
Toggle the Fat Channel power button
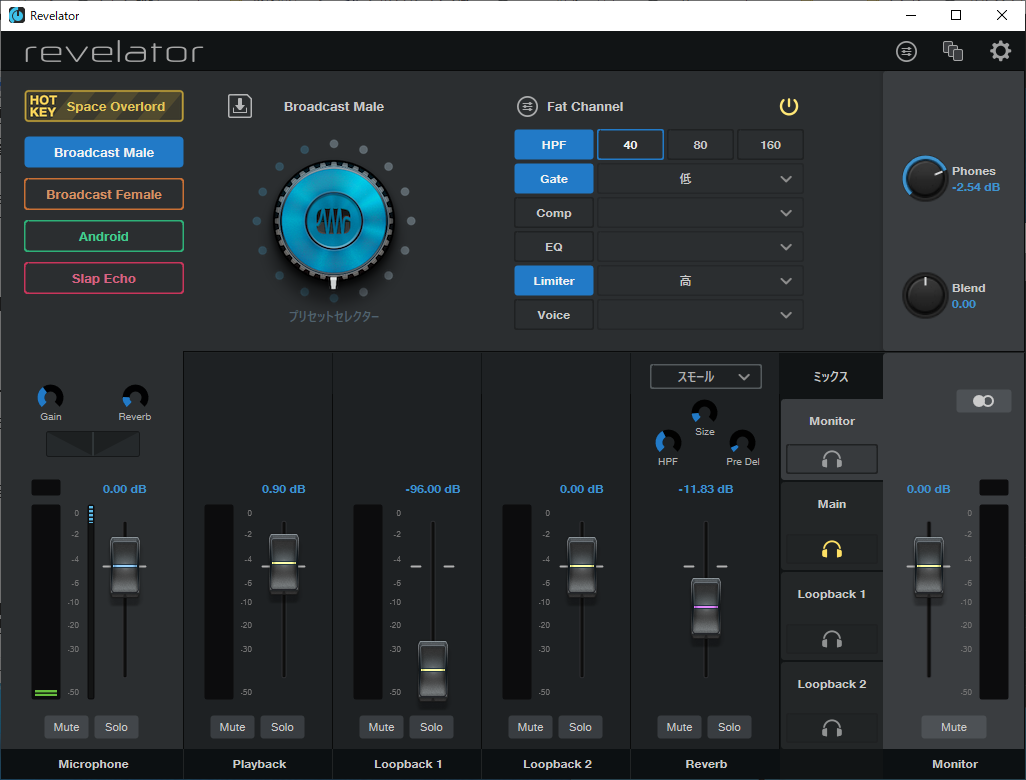(788, 106)
